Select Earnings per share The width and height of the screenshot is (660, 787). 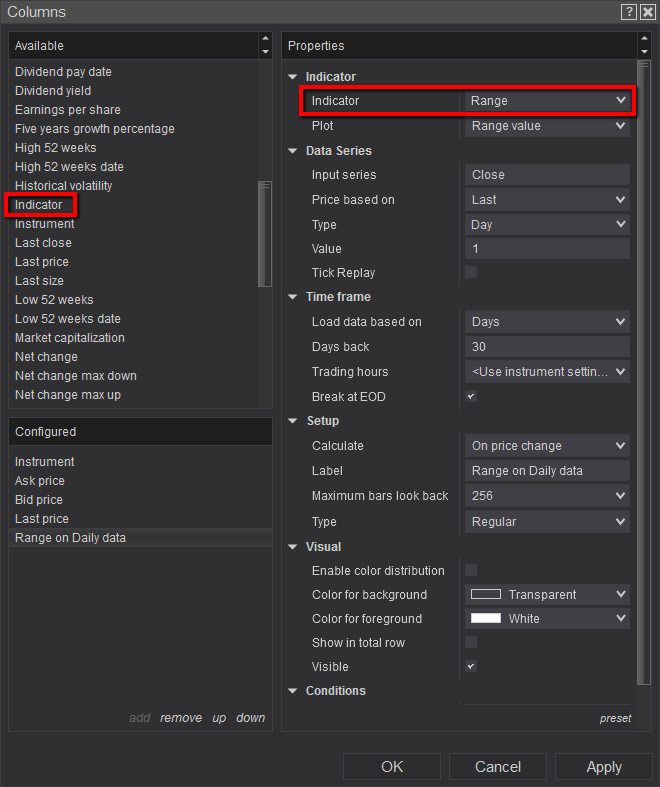click(68, 110)
